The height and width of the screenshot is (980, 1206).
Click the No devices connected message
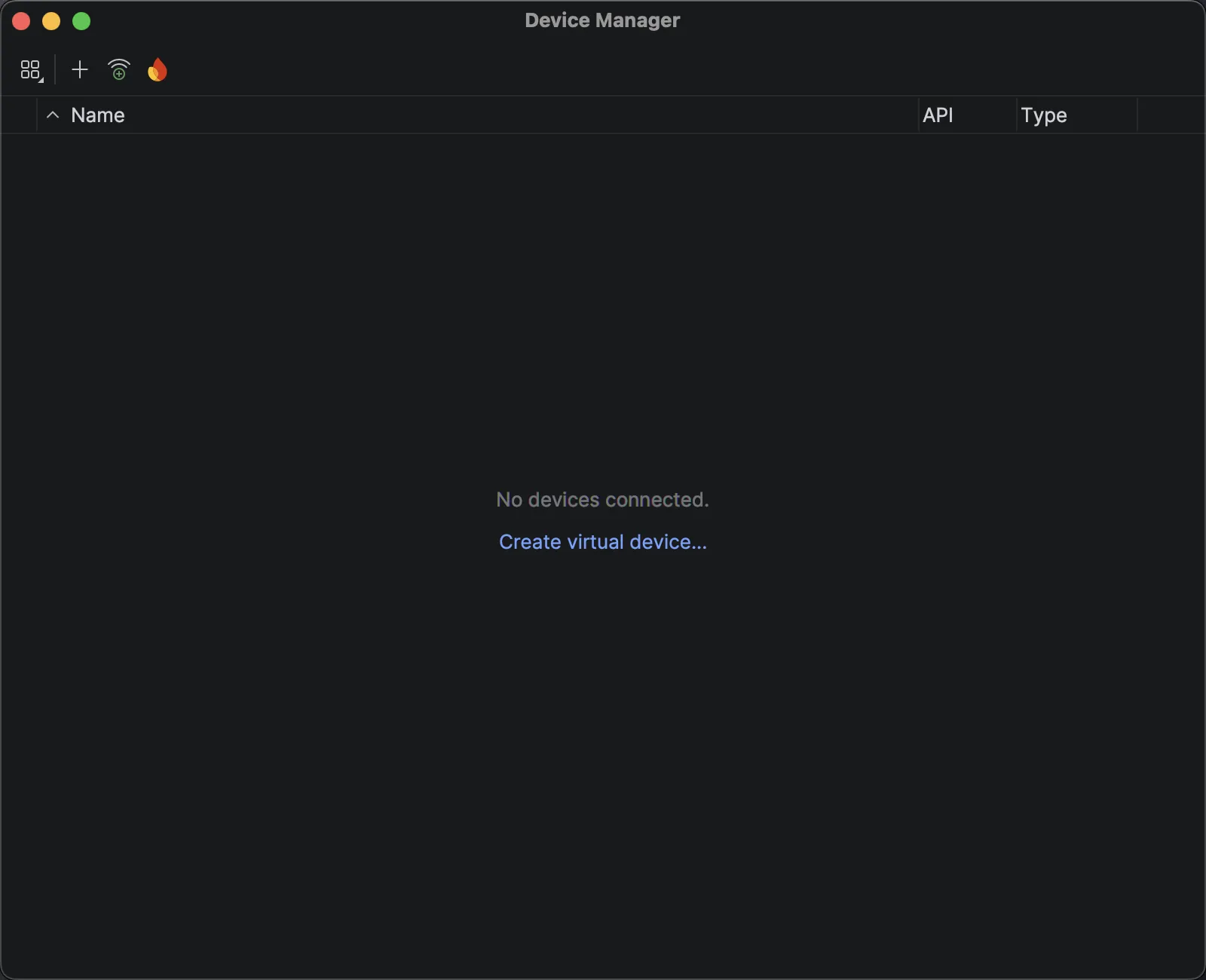tap(602, 500)
